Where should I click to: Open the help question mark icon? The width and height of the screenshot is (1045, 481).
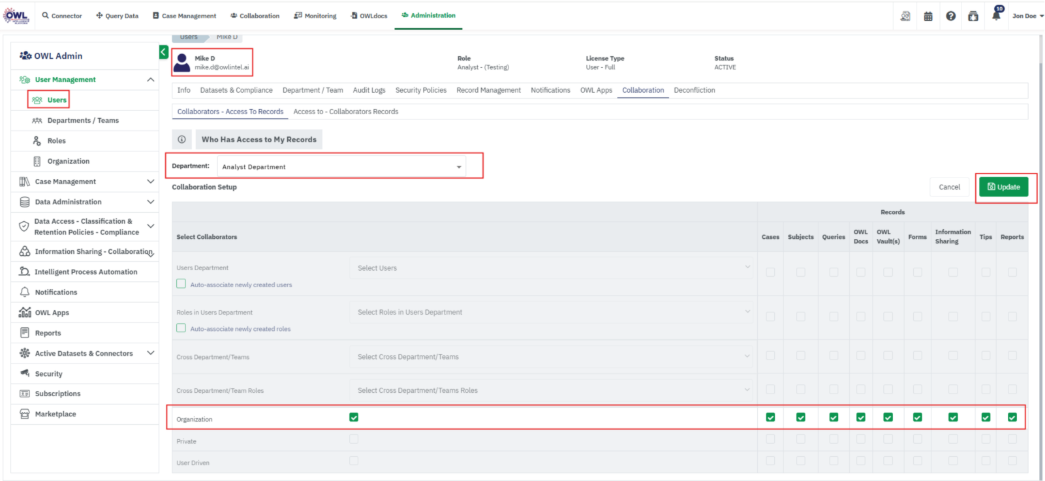[x=950, y=16]
